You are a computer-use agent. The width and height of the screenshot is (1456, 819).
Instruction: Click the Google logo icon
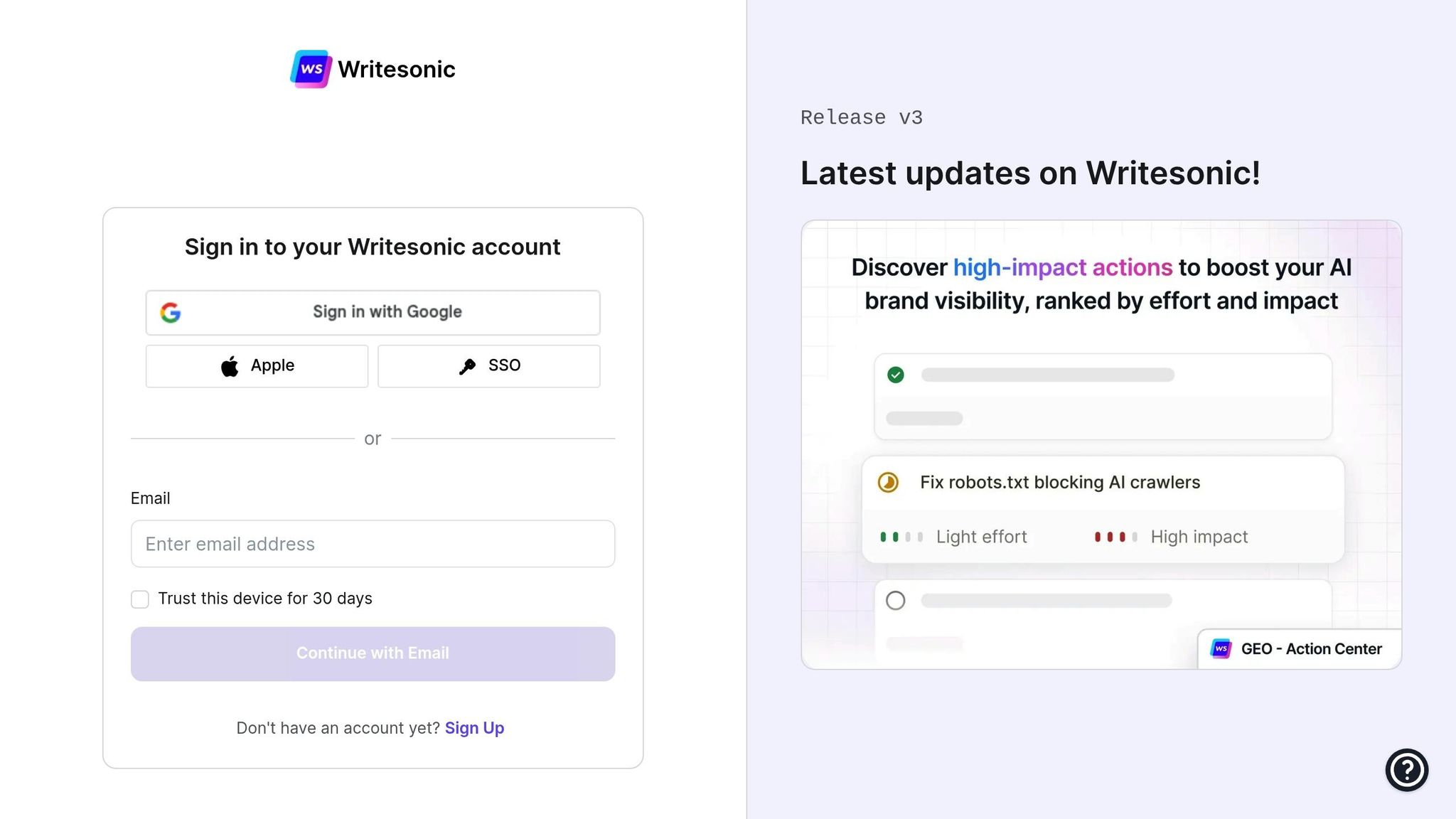[171, 312]
